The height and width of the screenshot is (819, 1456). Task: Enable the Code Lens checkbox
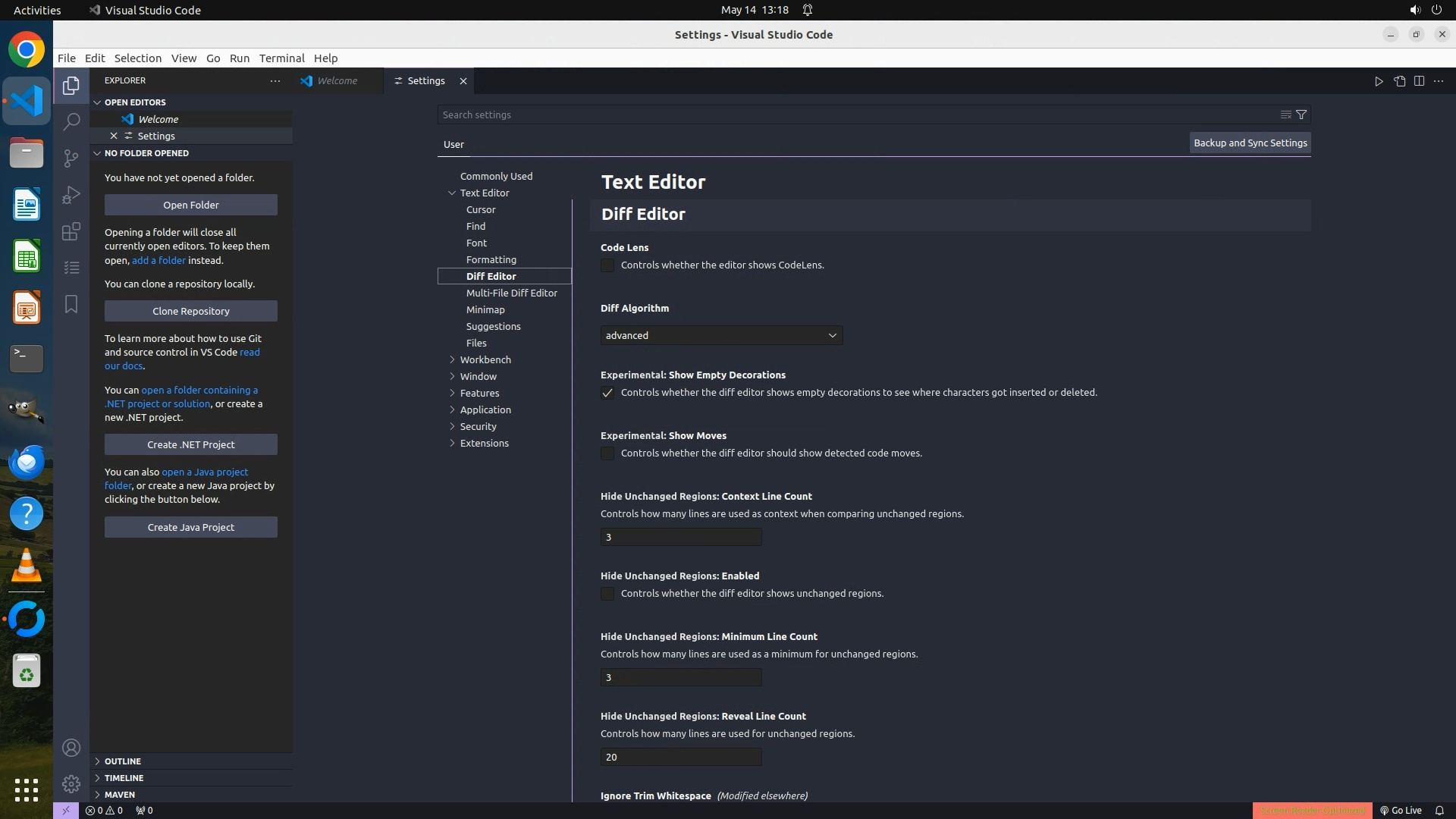tap(607, 265)
